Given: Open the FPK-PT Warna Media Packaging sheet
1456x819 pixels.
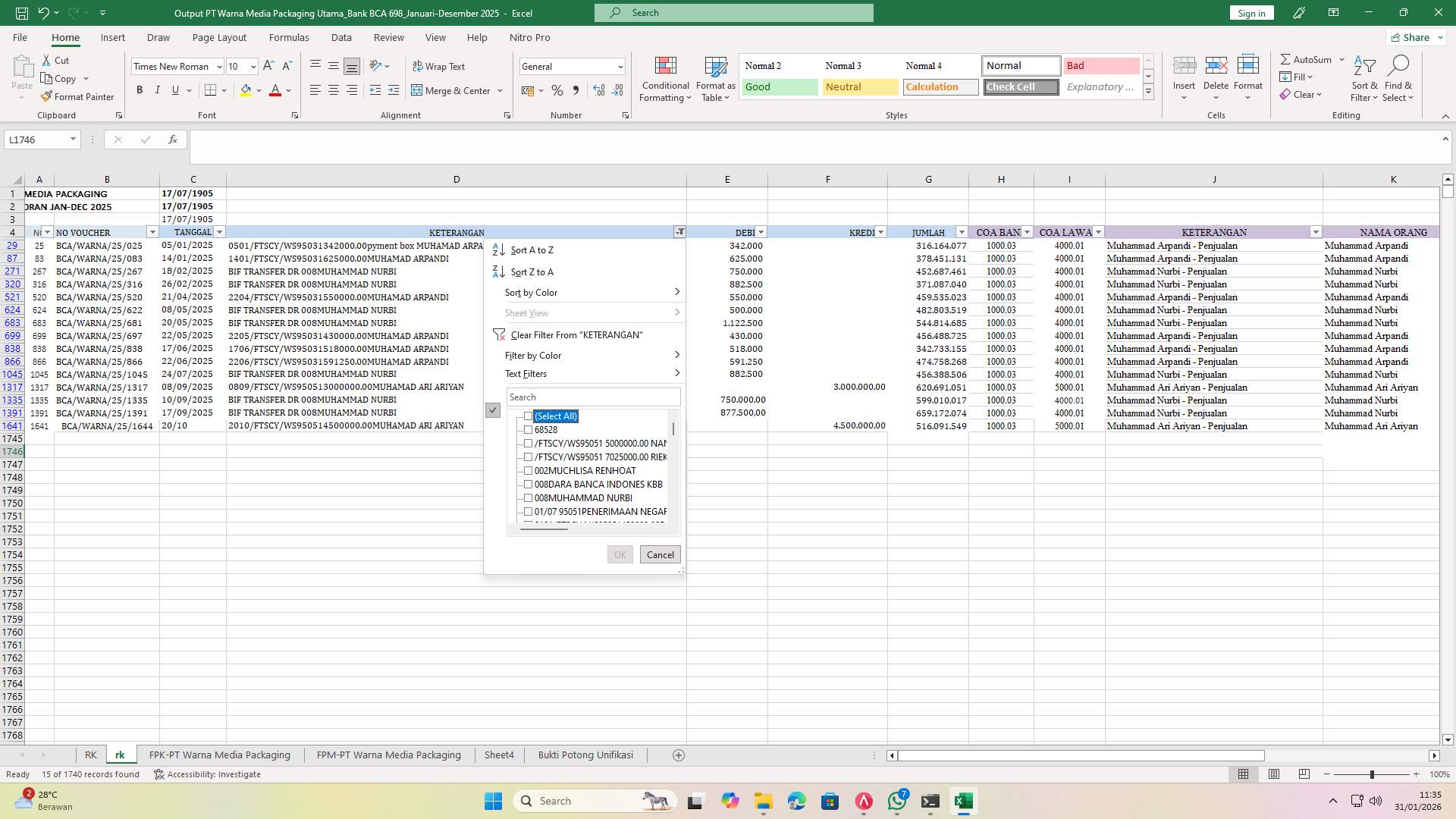Looking at the screenshot, I should pos(219,755).
